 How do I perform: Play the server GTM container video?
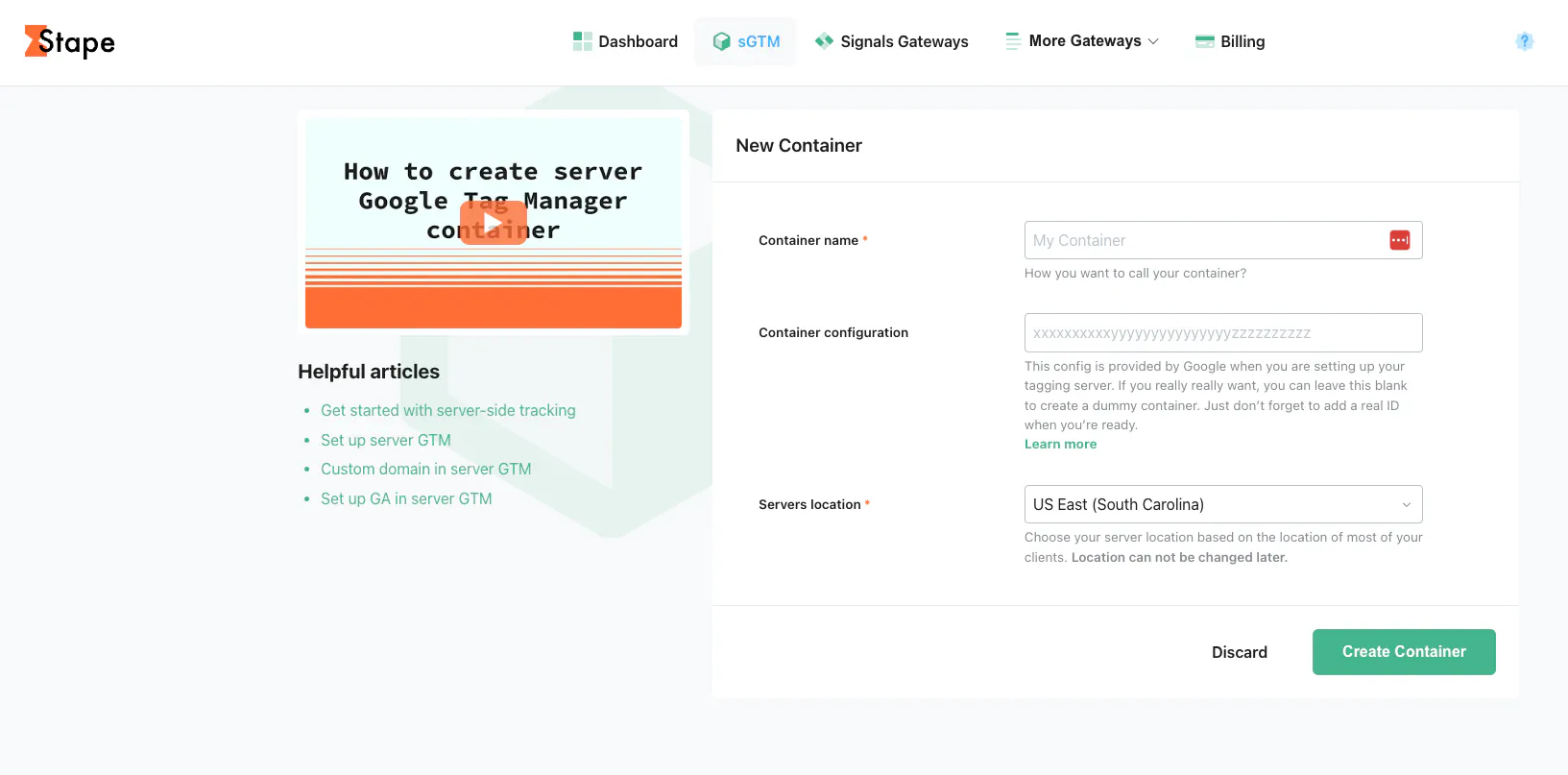click(494, 223)
